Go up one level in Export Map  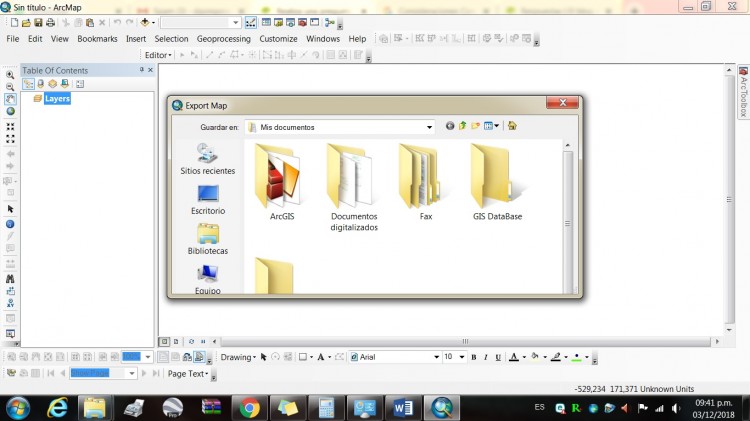click(463, 126)
